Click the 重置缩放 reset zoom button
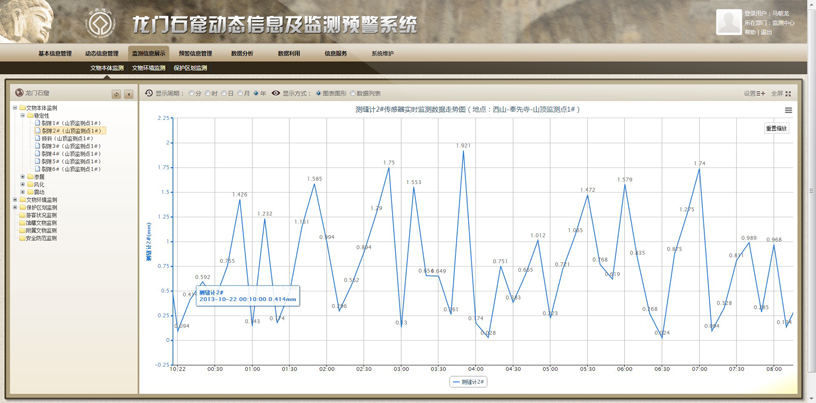The image size is (816, 403). (x=776, y=128)
